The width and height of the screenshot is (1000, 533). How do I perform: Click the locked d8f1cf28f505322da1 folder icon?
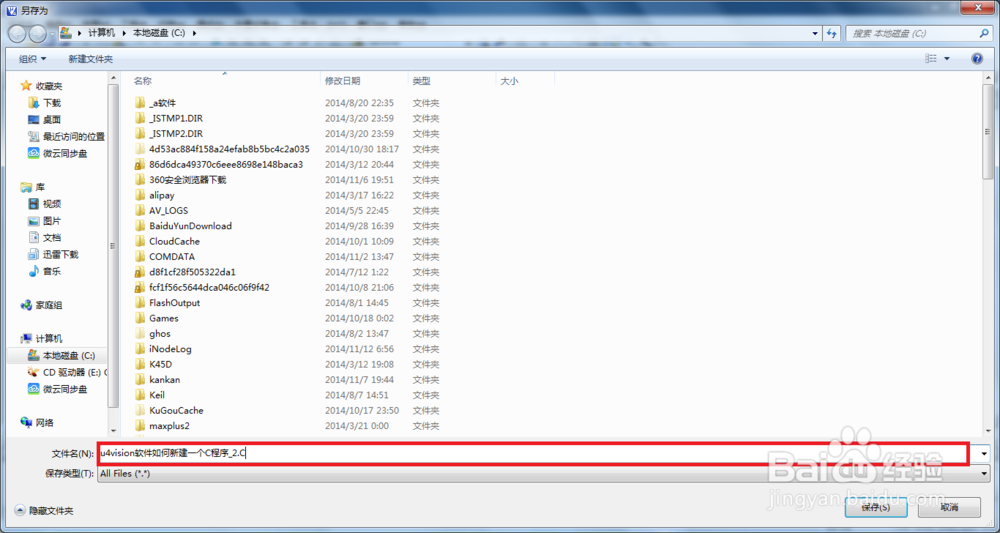point(140,272)
